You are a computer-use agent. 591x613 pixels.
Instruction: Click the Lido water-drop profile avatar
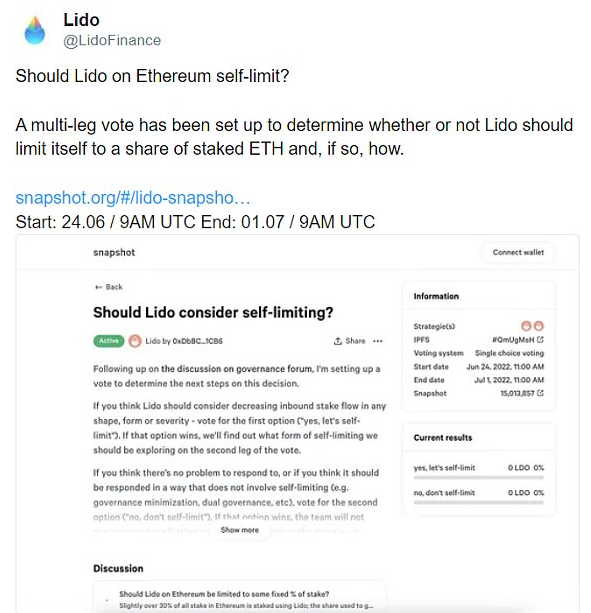point(35,30)
